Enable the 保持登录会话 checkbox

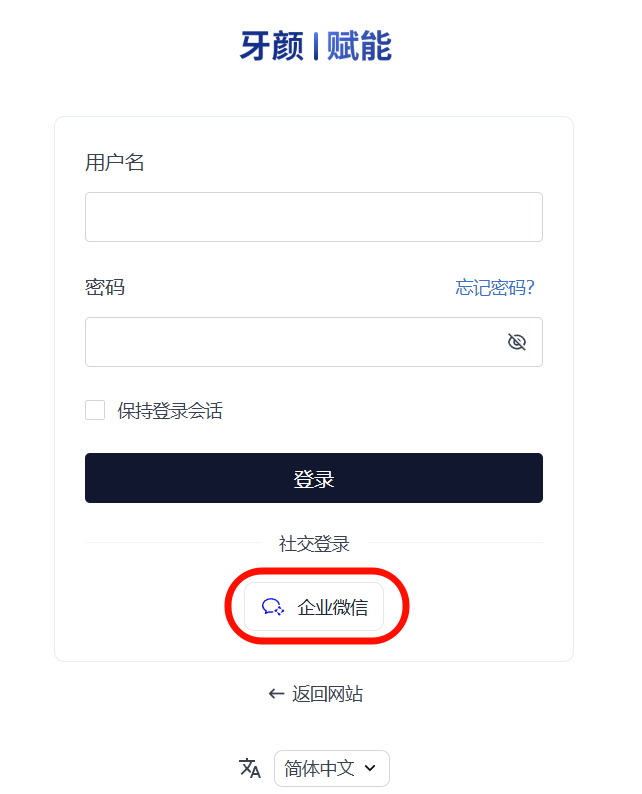pos(95,410)
